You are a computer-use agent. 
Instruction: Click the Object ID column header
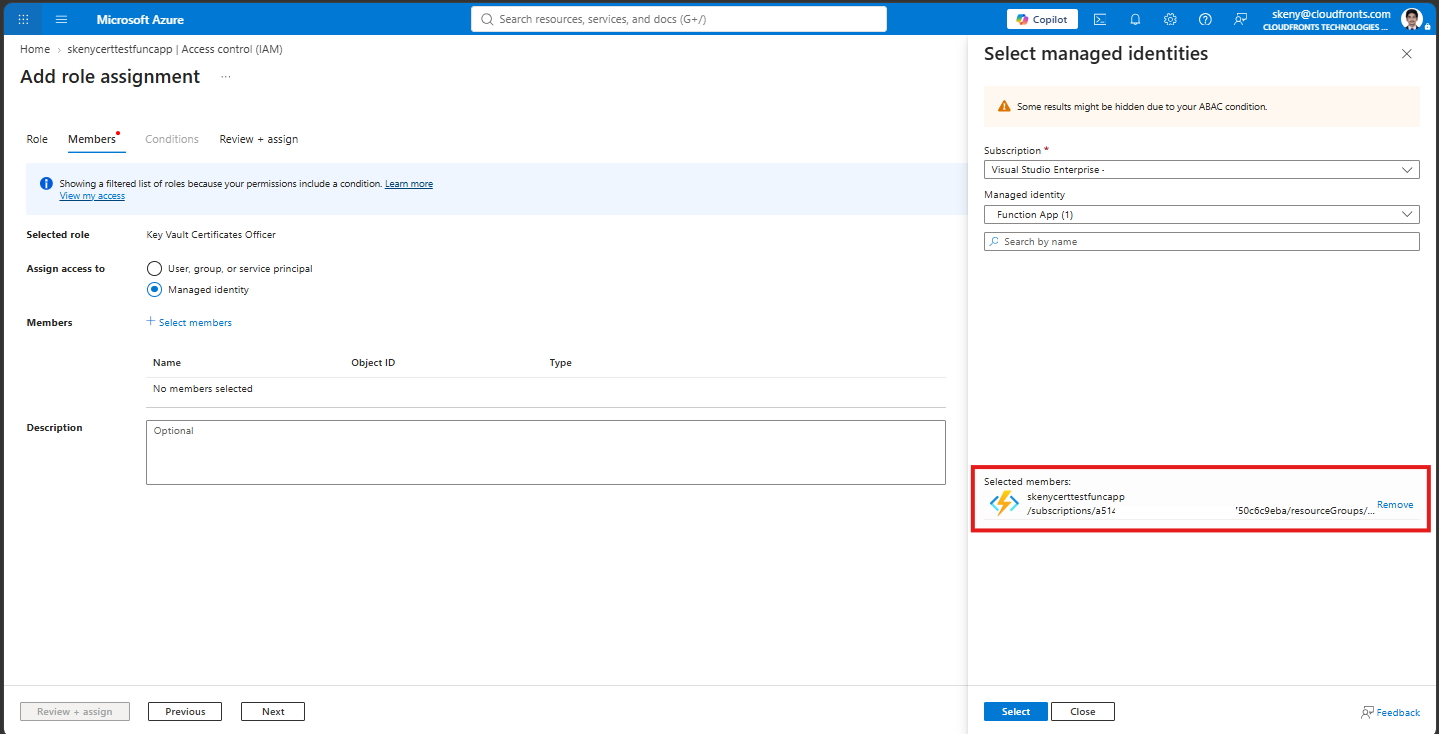pos(373,363)
